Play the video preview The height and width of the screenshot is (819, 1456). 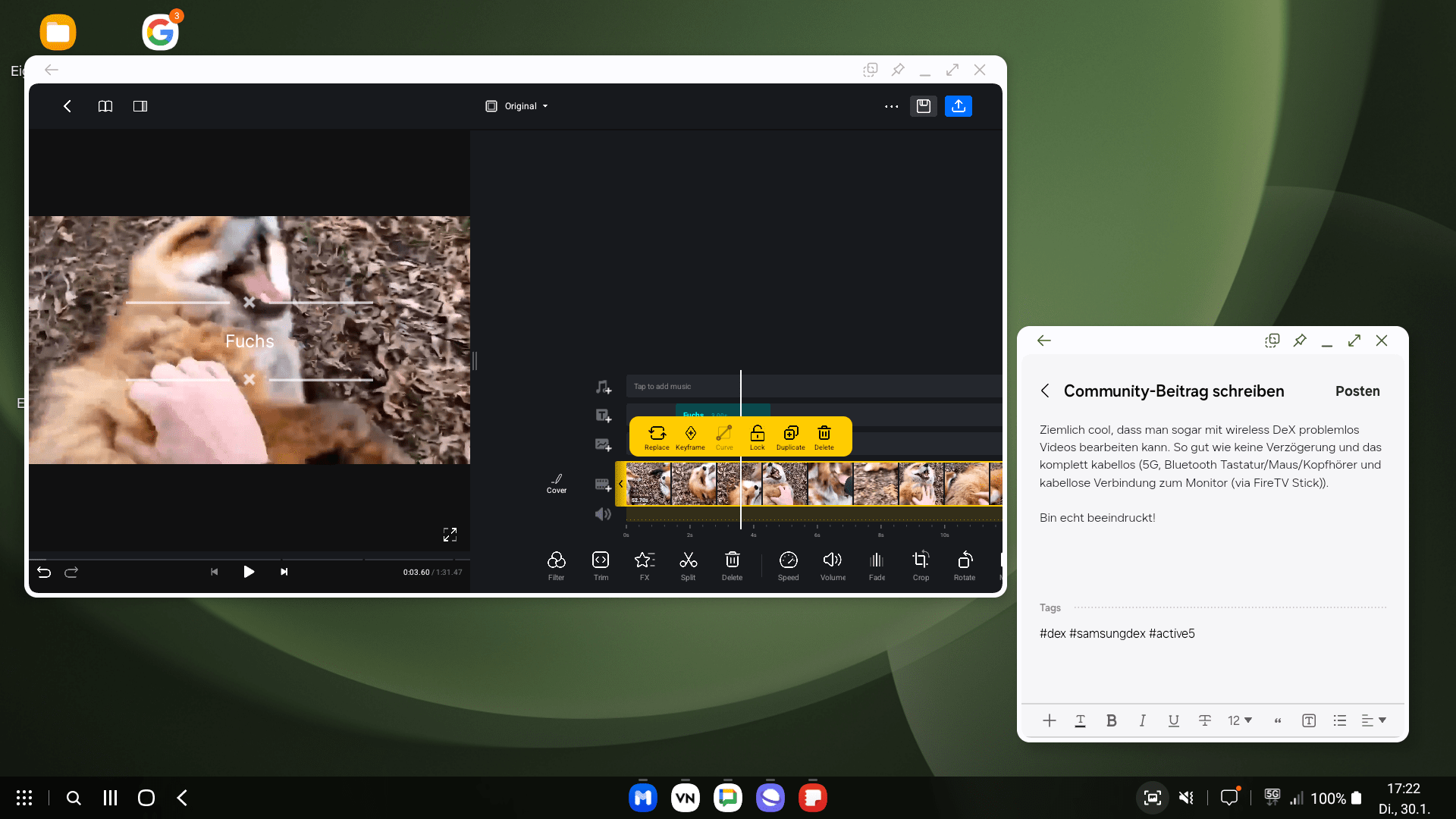[249, 572]
